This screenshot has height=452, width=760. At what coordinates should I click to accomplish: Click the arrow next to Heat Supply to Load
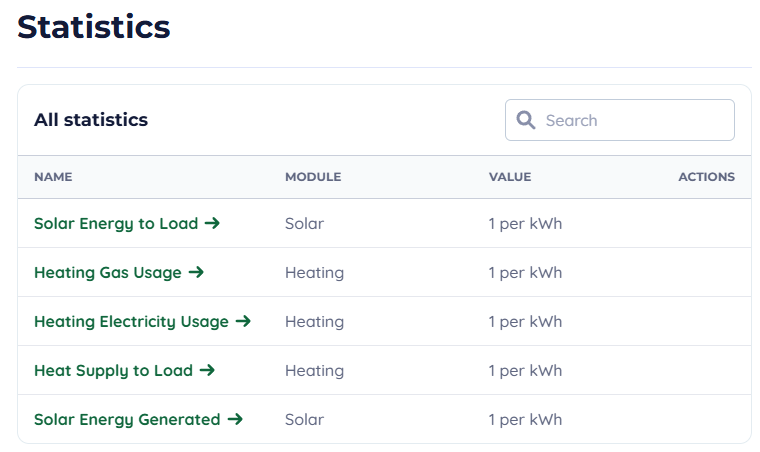pos(207,370)
